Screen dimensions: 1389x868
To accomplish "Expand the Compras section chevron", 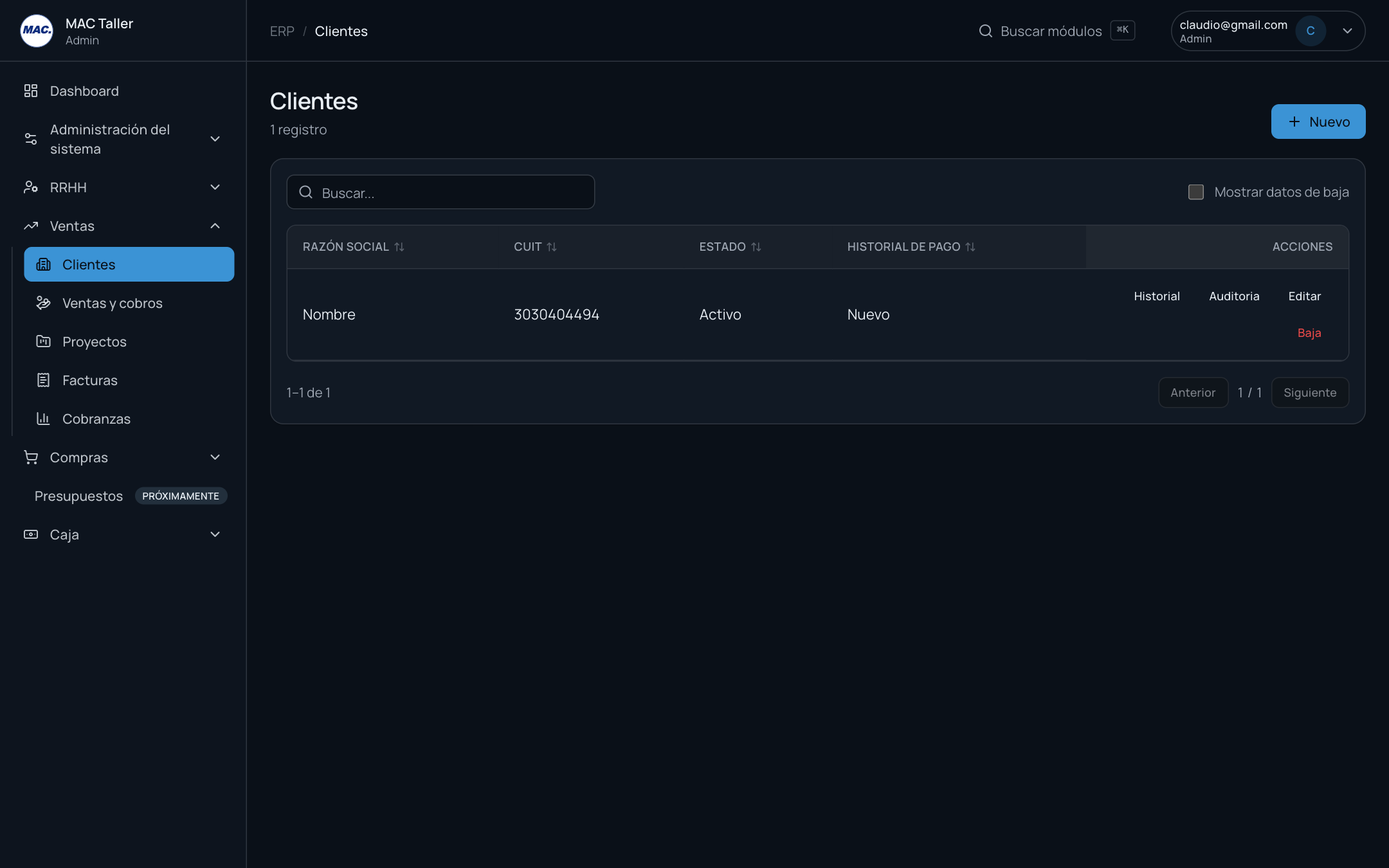I will coord(215,457).
